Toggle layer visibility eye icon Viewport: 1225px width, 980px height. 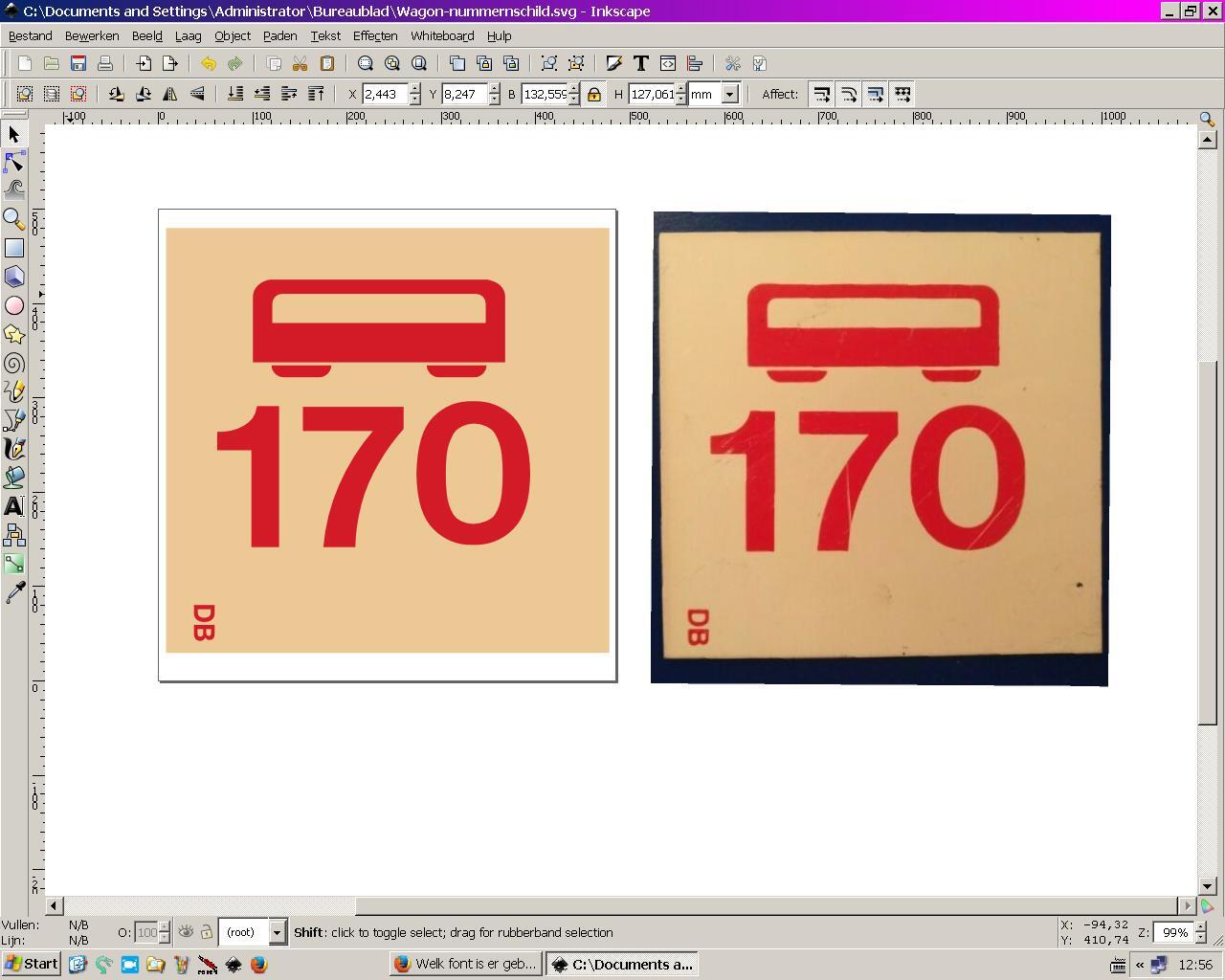tap(187, 931)
